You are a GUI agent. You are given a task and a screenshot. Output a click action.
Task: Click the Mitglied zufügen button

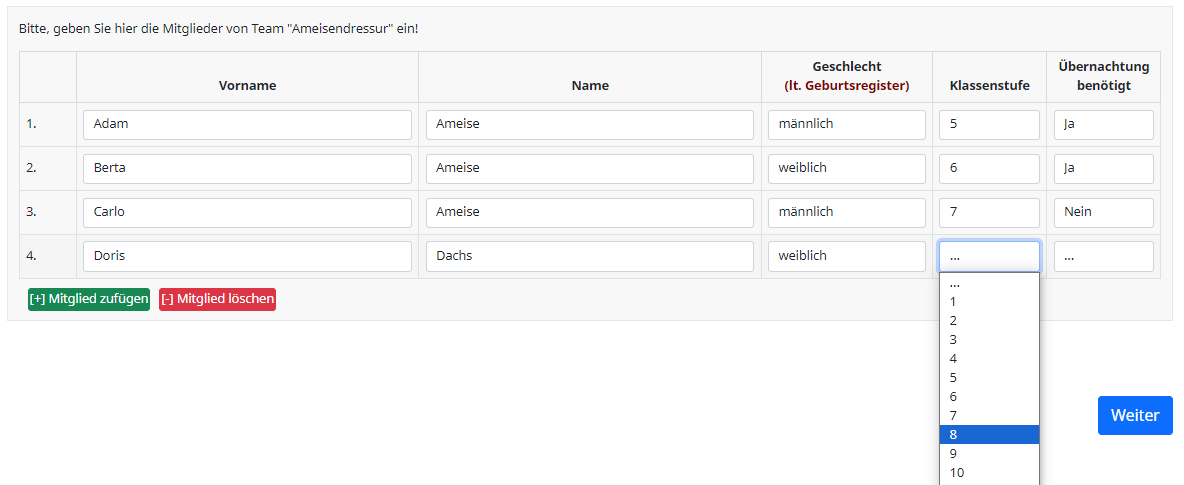(x=89, y=299)
